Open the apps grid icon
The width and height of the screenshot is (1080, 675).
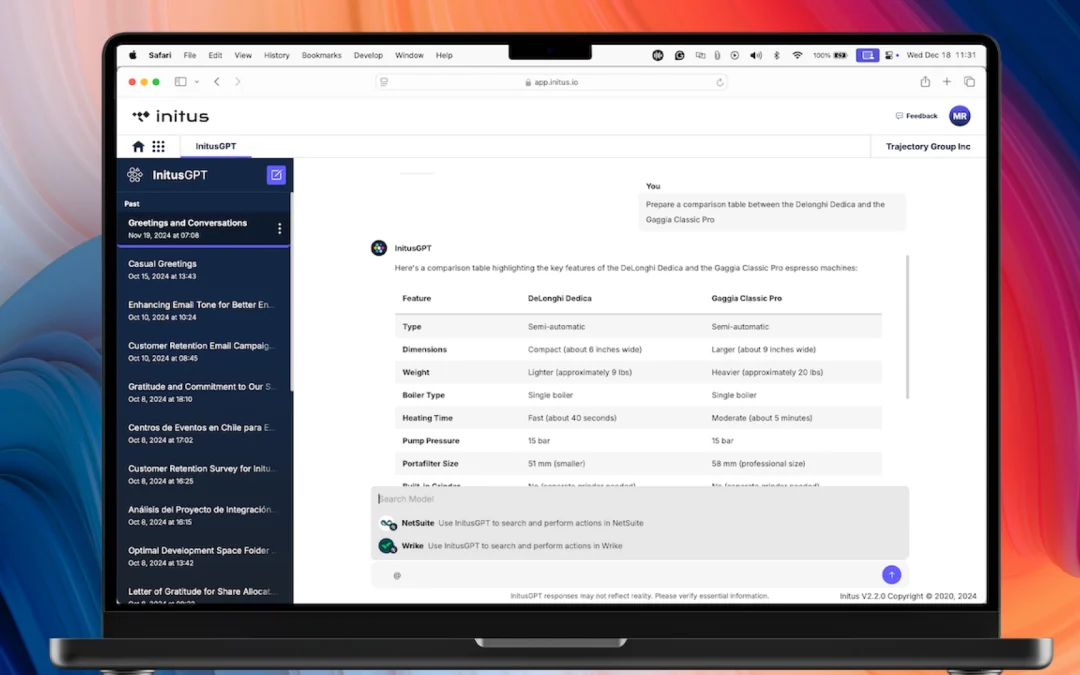click(158, 146)
